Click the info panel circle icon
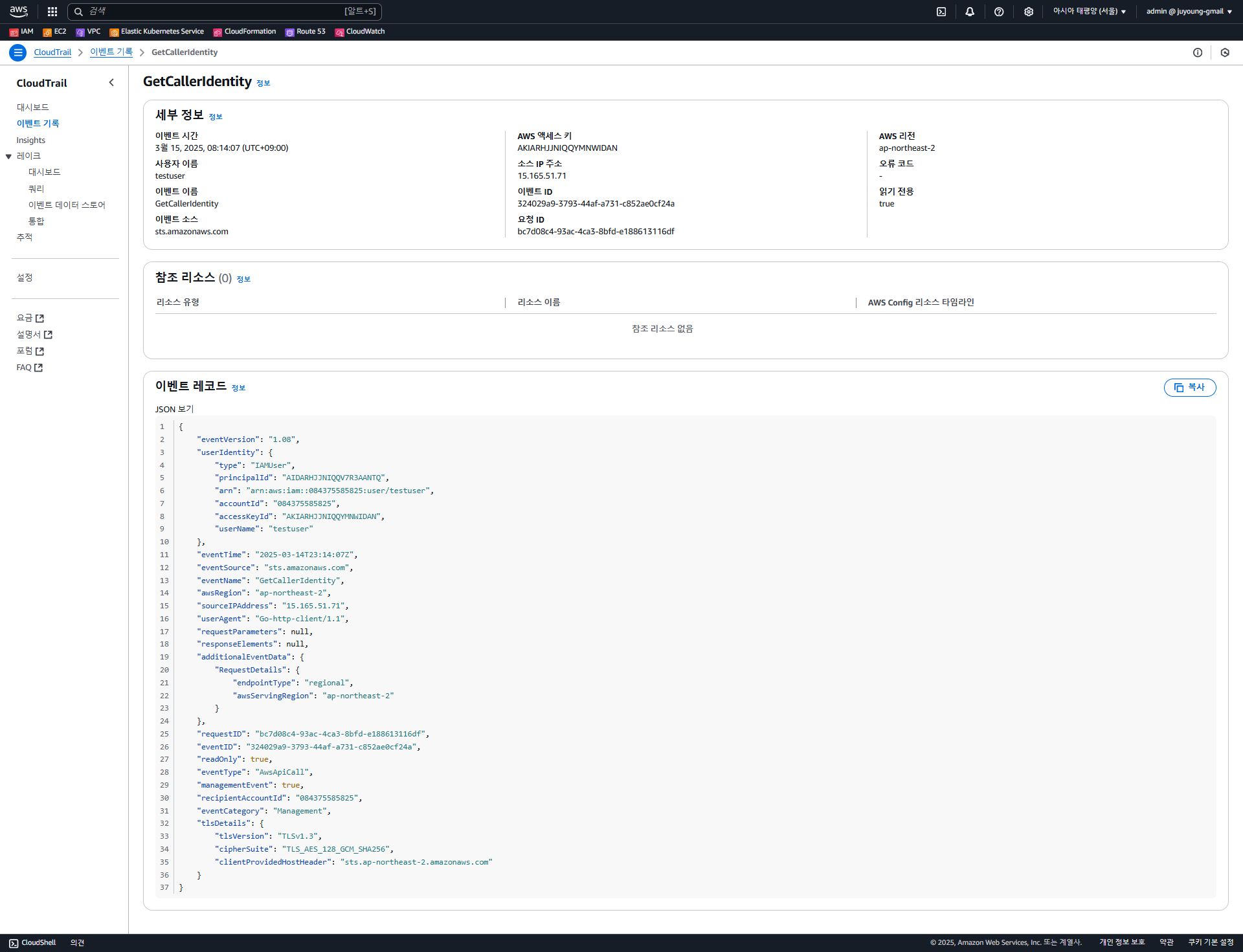The image size is (1243, 952). [1198, 52]
